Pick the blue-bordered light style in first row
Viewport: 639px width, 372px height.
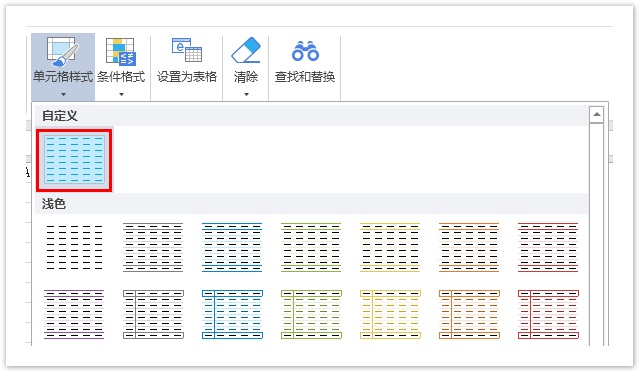click(232, 247)
